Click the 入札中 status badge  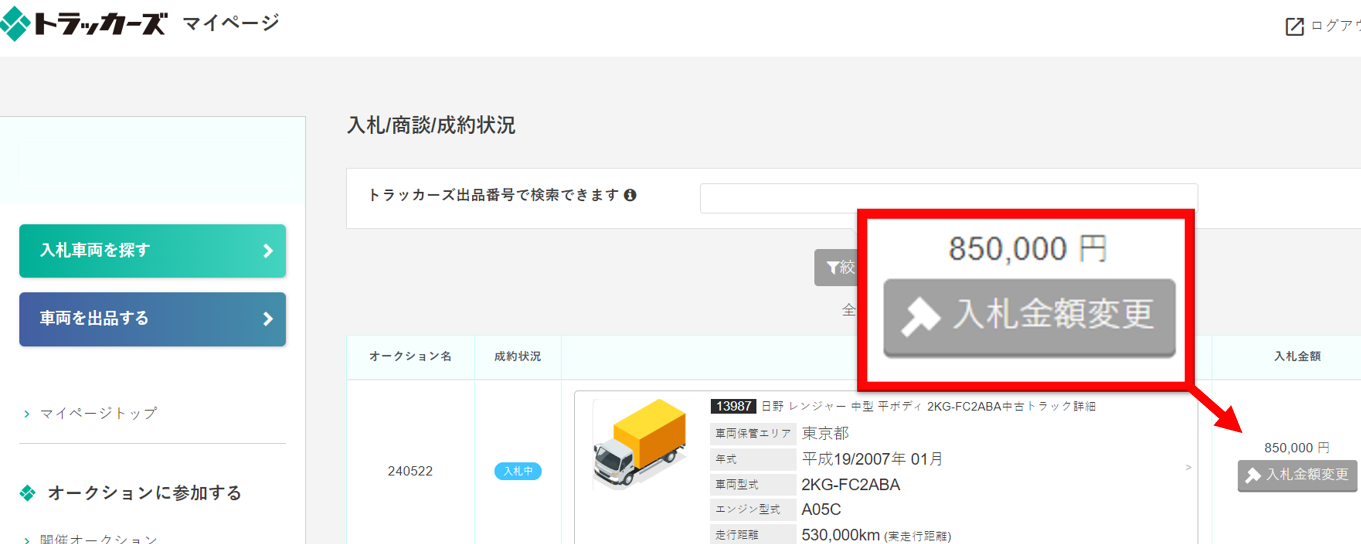(x=518, y=471)
